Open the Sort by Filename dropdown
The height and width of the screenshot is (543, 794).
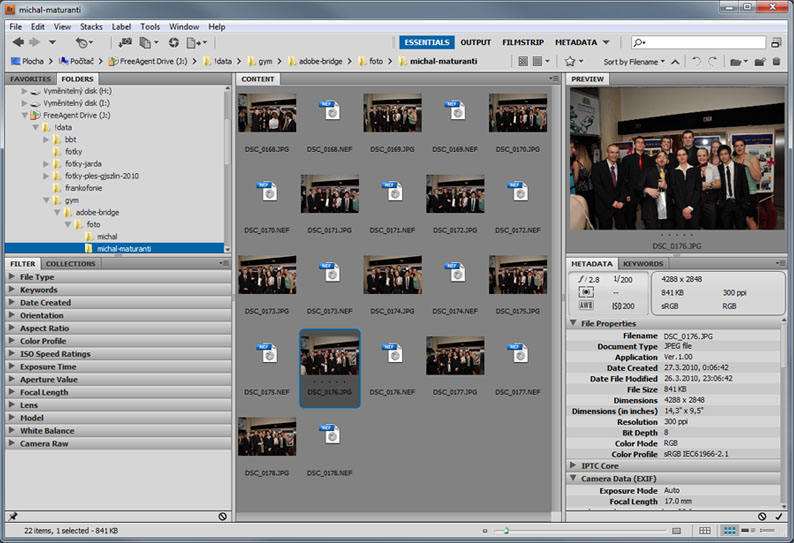tap(633, 61)
